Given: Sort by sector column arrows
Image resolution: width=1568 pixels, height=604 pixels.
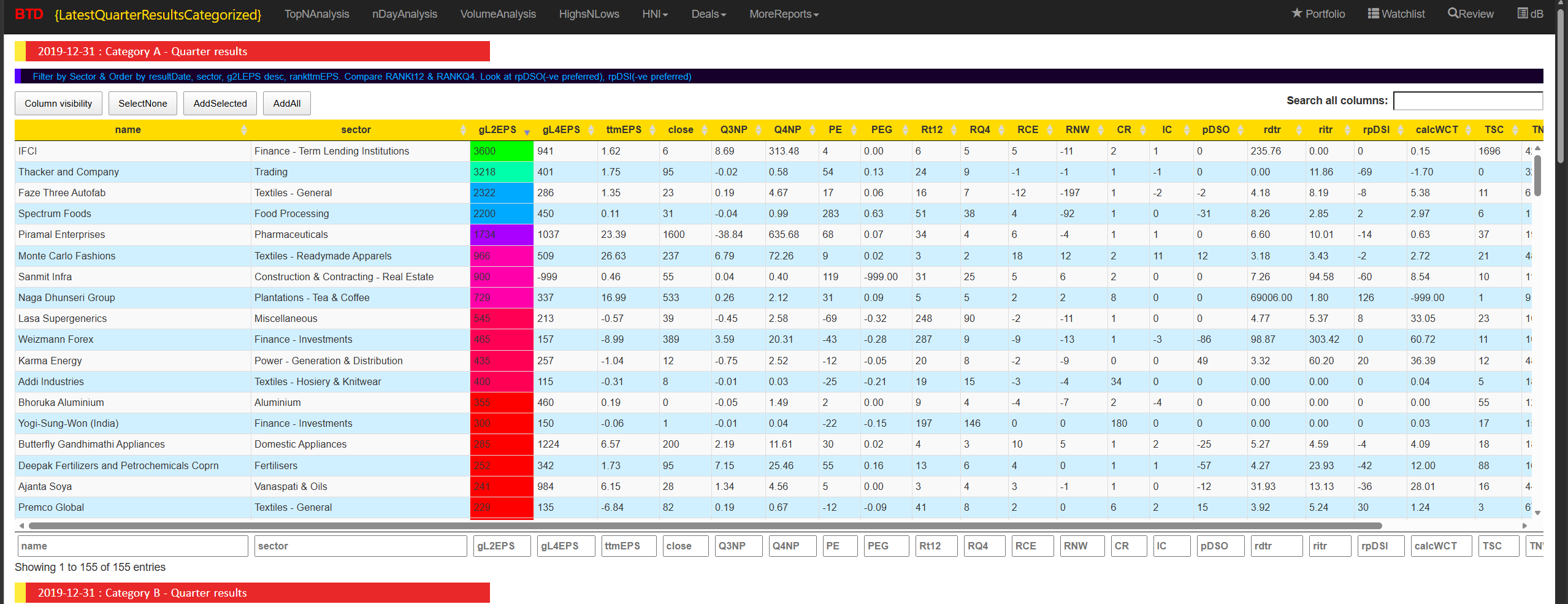Looking at the screenshot, I should coord(463,130).
